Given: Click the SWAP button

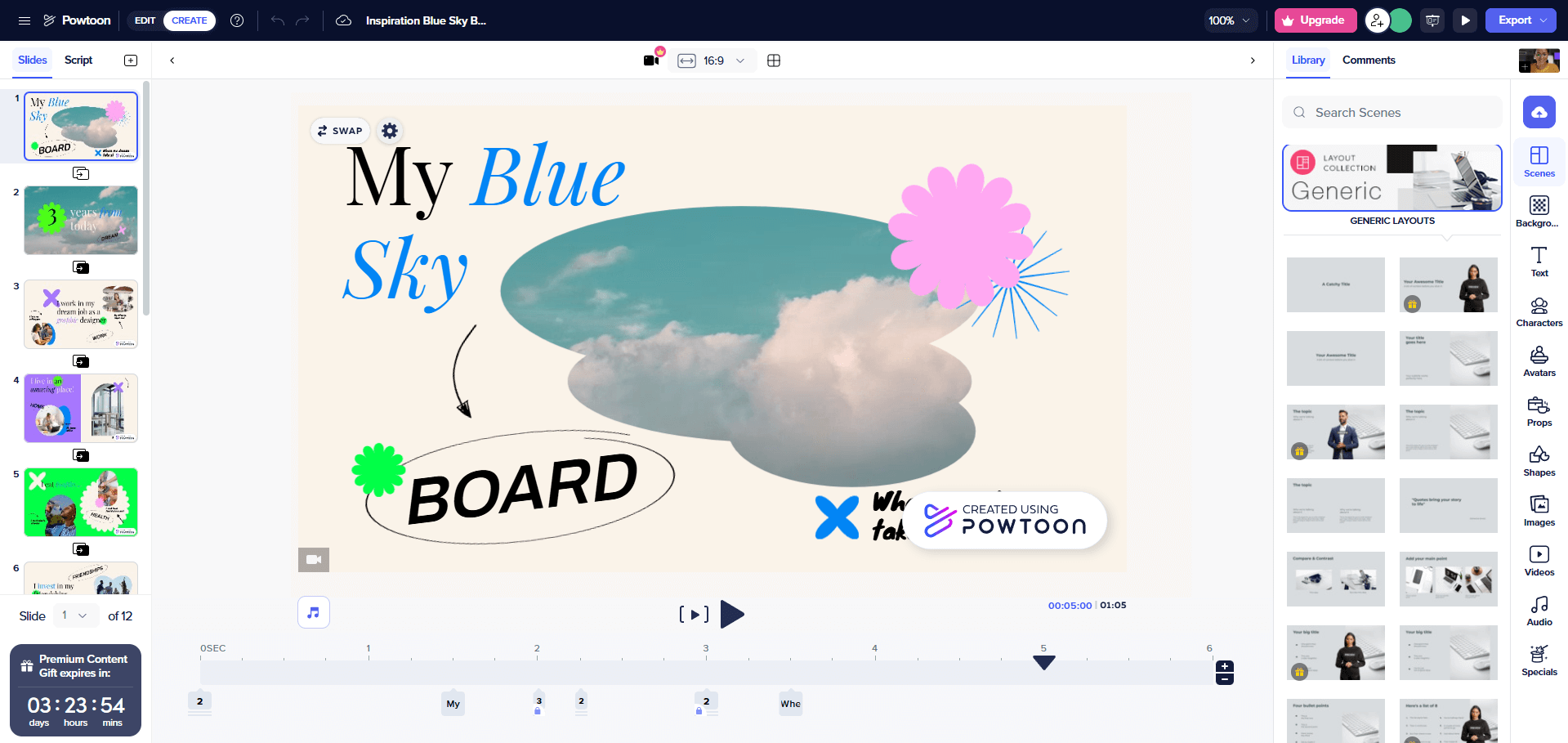Looking at the screenshot, I should point(340,131).
